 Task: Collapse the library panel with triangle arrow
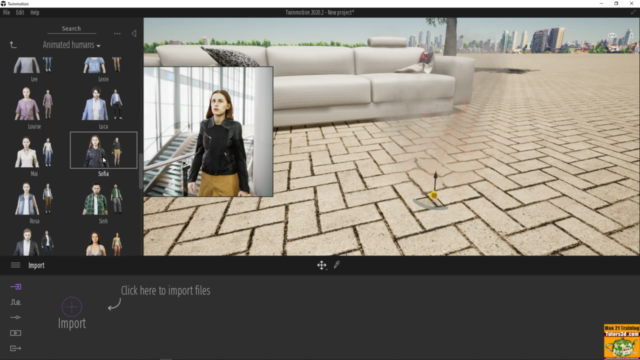pos(134,33)
